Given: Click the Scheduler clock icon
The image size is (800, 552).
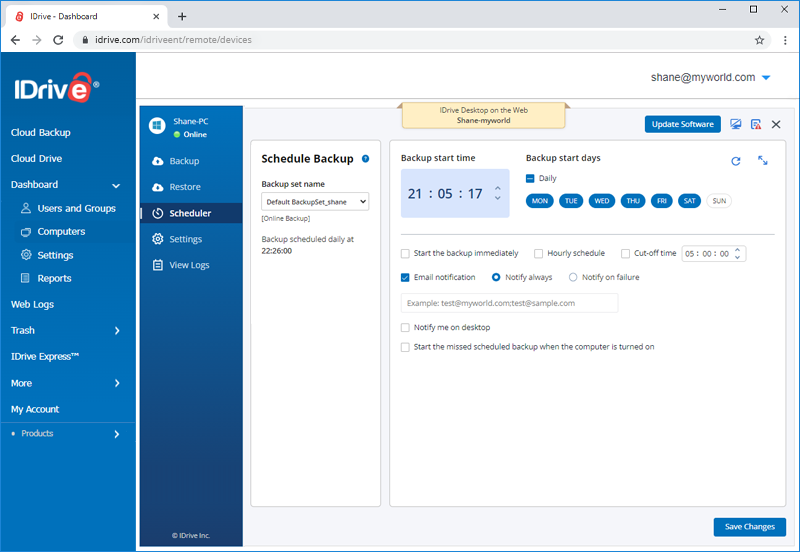Looking at the screenshot, I should (158, 213).
